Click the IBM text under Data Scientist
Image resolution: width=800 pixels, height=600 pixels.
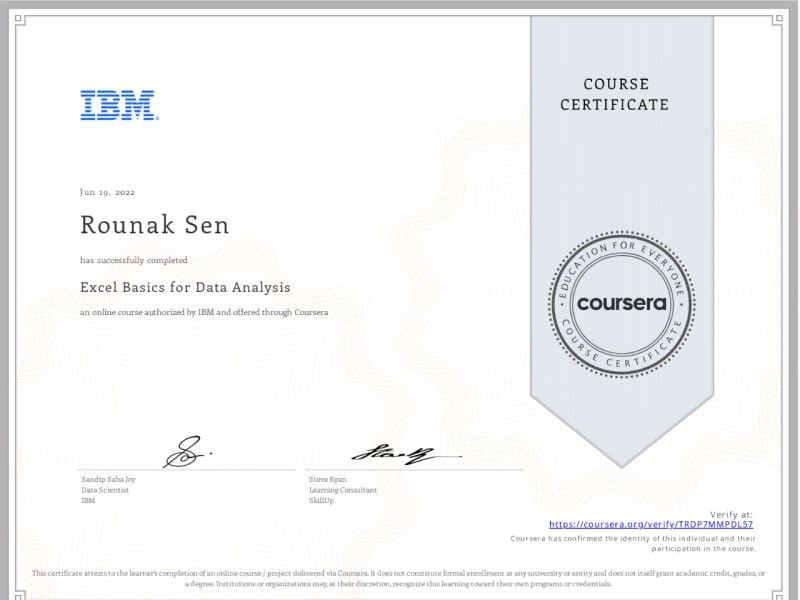point(88,501)
